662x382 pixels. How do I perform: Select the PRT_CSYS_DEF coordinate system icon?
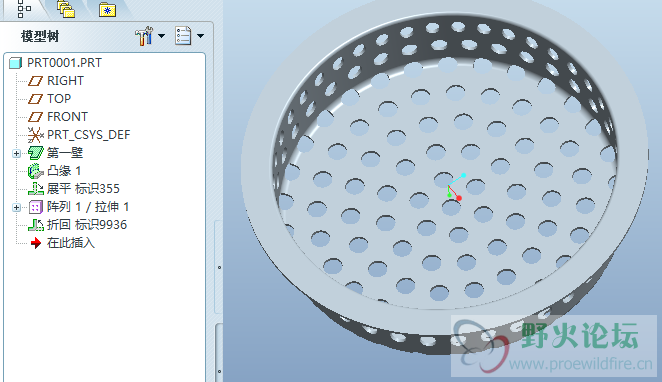35,135
